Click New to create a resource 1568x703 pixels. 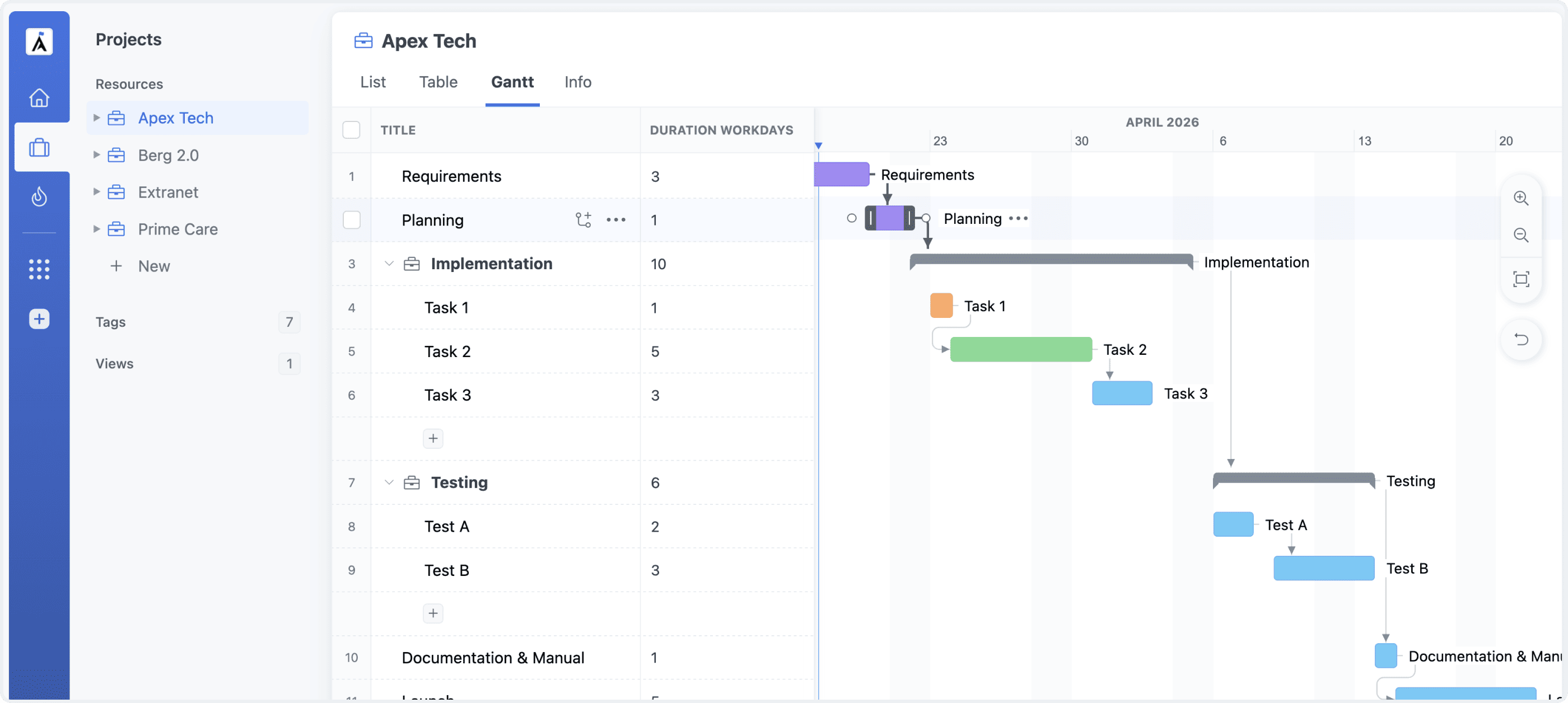(153, 266)
